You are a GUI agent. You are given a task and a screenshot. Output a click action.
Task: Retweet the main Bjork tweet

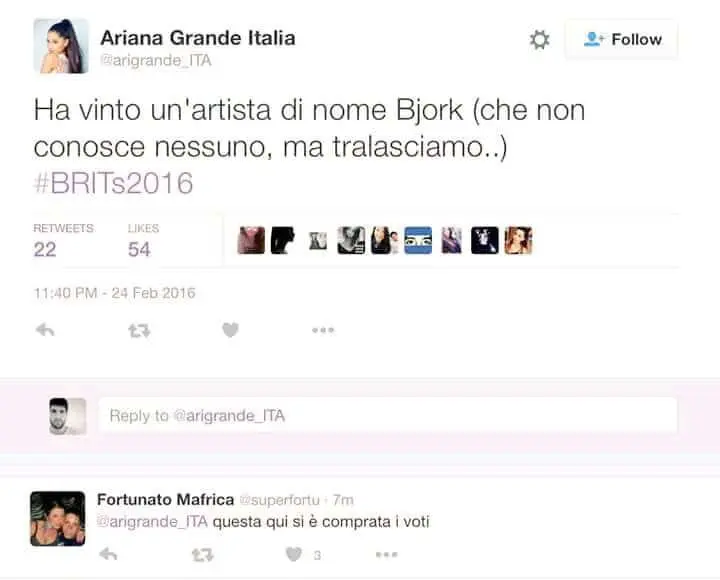139,330
